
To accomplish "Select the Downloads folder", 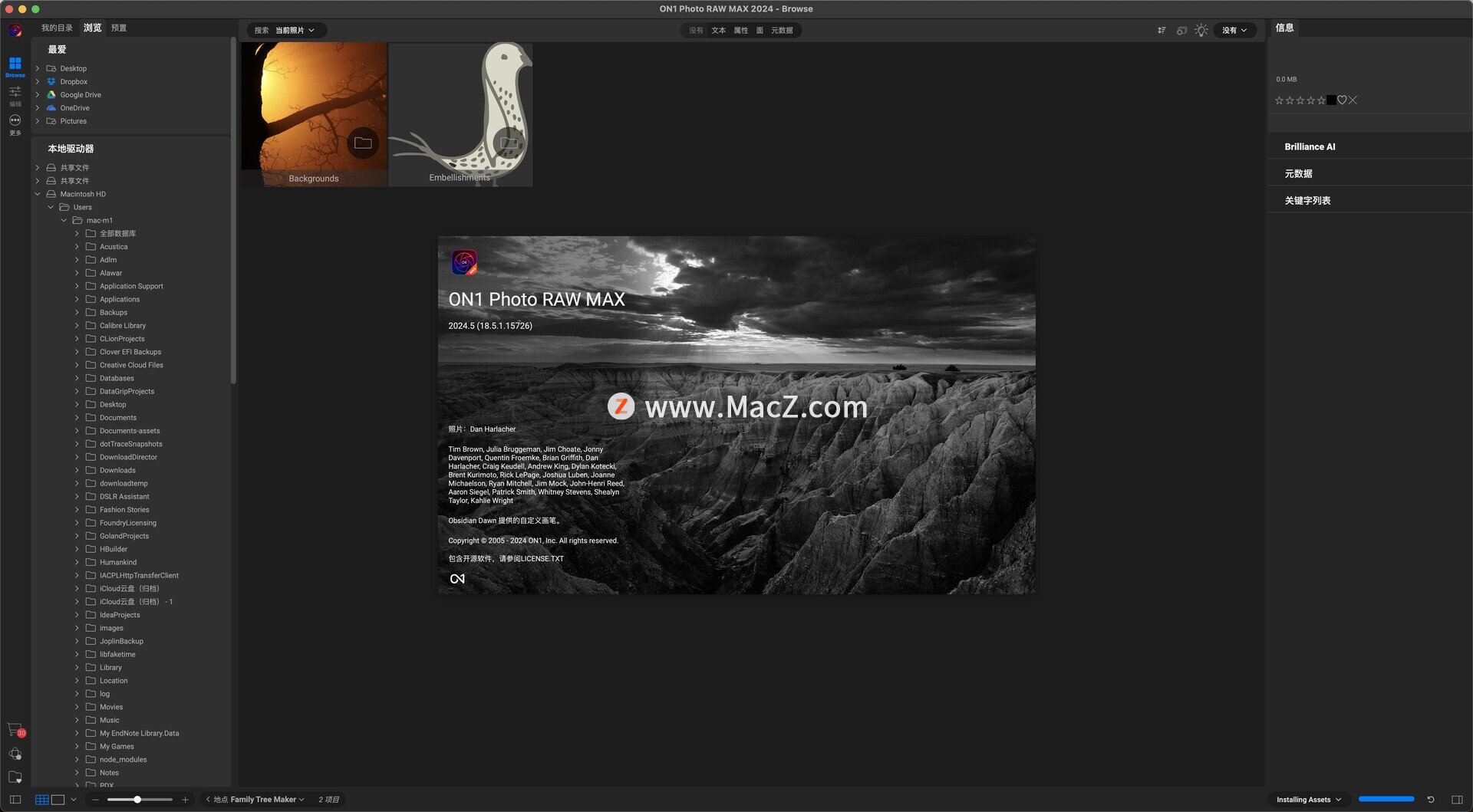I will 117,470.
